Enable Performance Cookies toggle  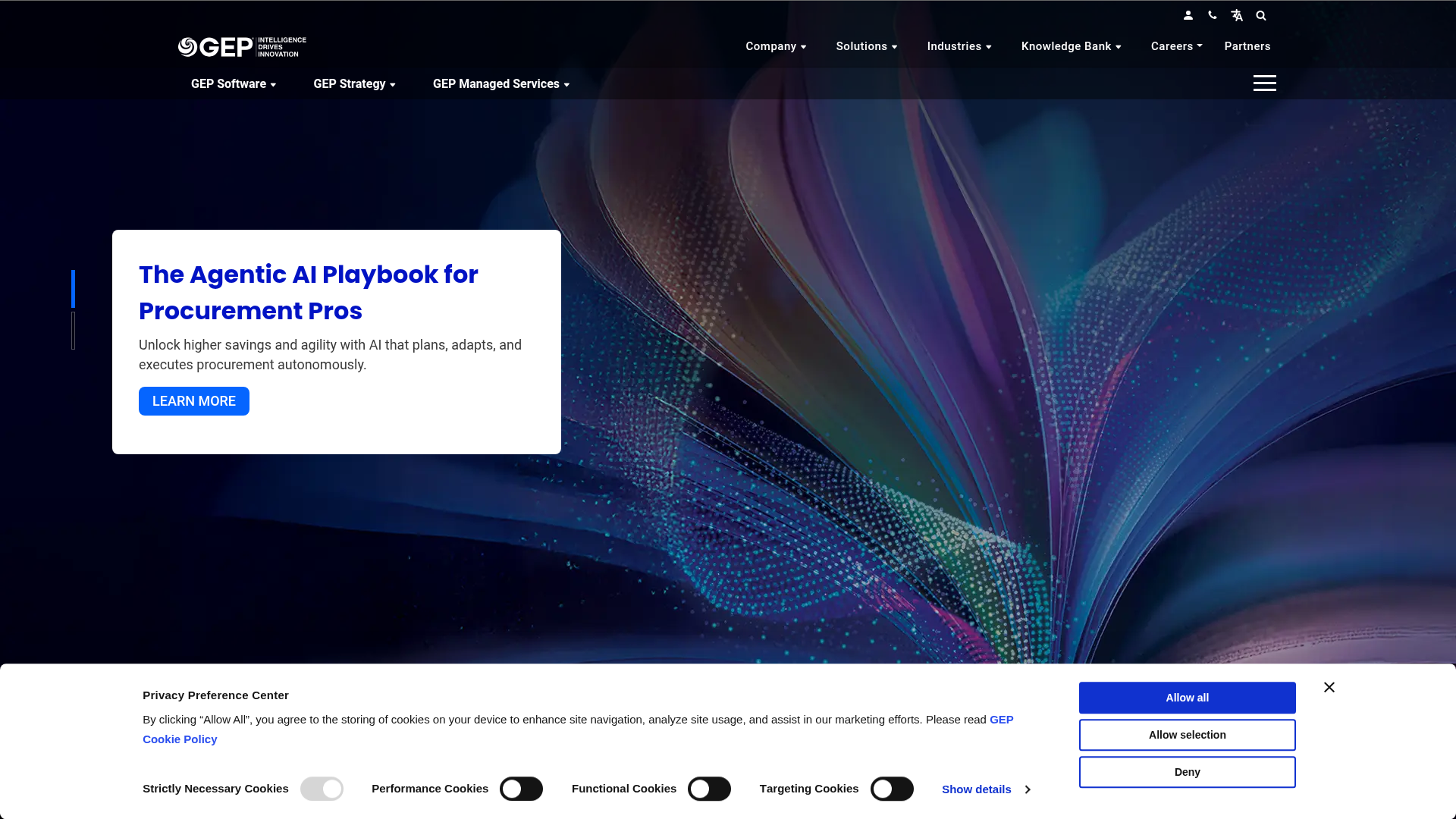pyautogui.click(x=521, y=789)
